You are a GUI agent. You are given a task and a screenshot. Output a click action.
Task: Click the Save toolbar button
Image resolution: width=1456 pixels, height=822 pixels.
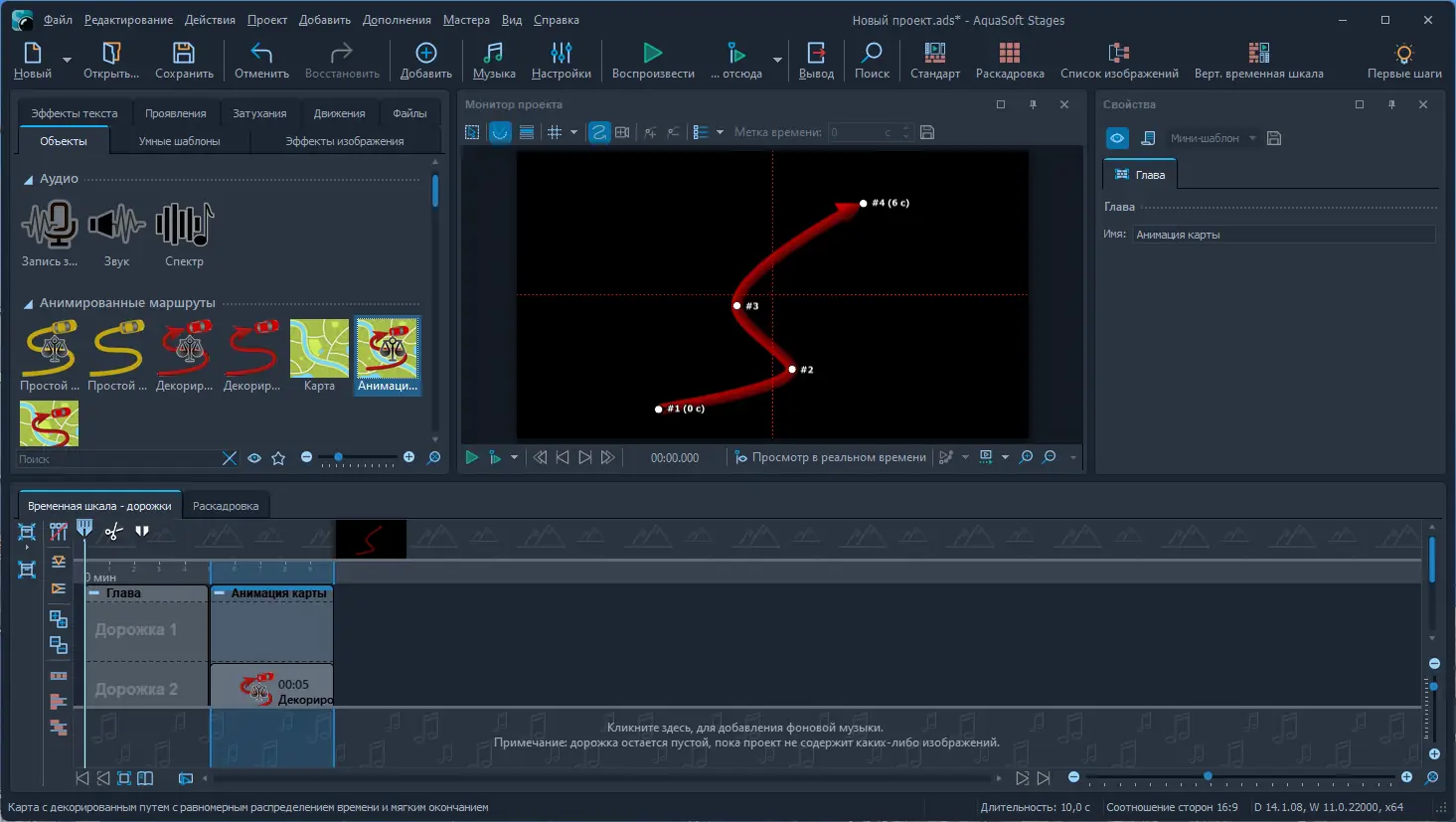(184, 60)
